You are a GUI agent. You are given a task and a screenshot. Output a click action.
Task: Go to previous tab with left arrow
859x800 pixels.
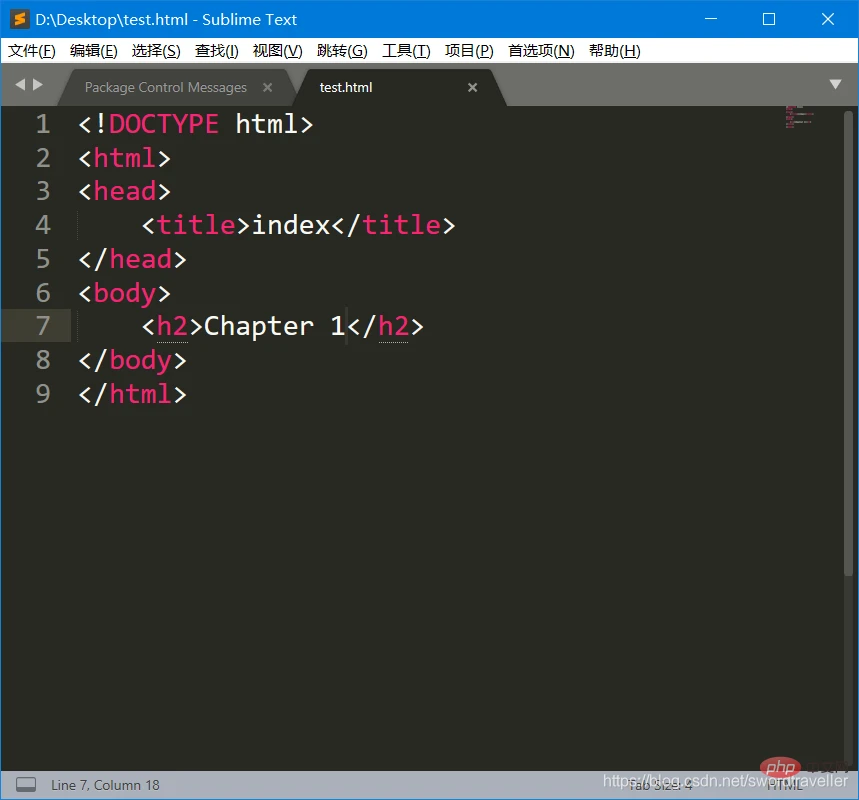[x=20, y=84]
